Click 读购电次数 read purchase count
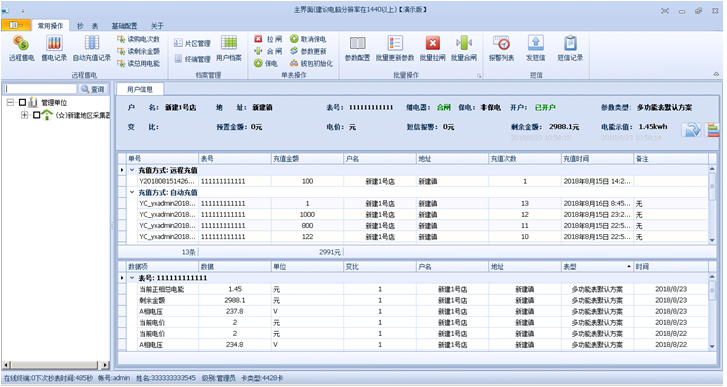This screenshot has width=727, height=387. tap(139, 39)
